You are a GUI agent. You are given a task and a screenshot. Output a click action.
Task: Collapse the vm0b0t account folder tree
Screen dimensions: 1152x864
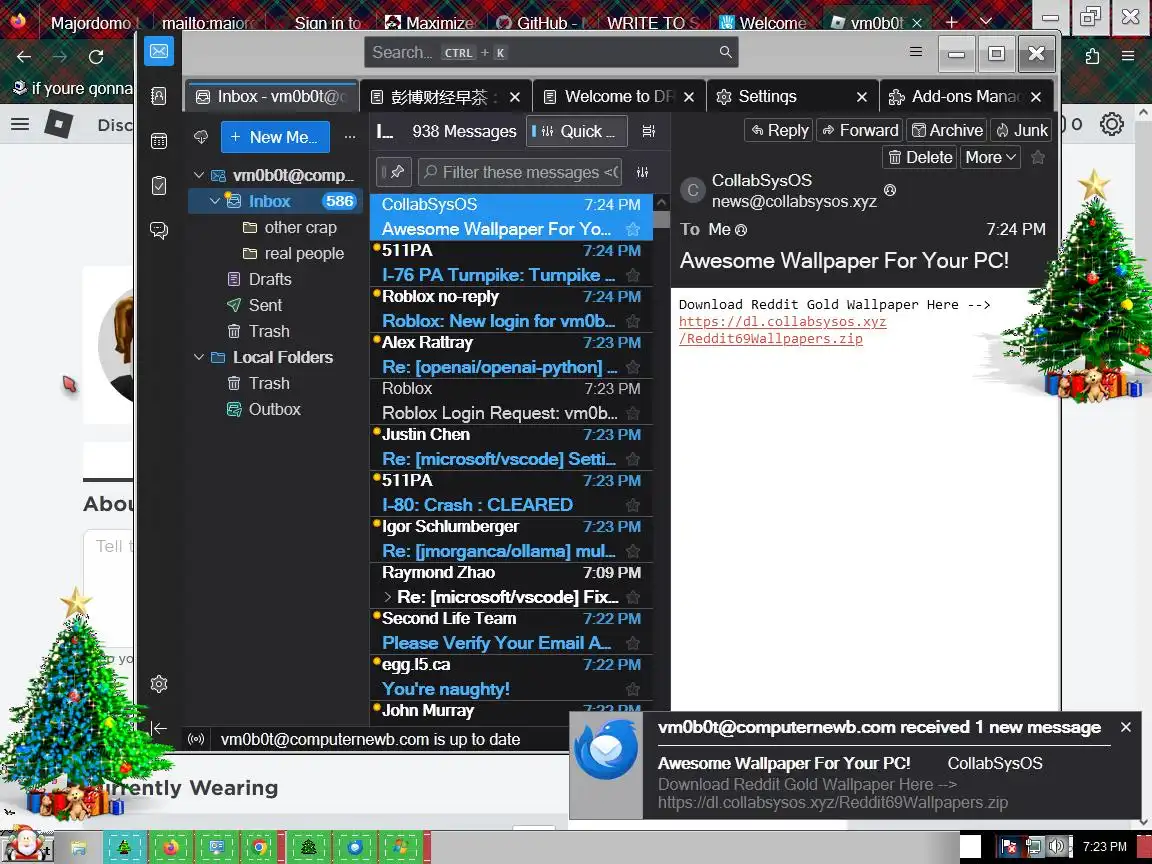pyautogui.click(x=198, y=176)
